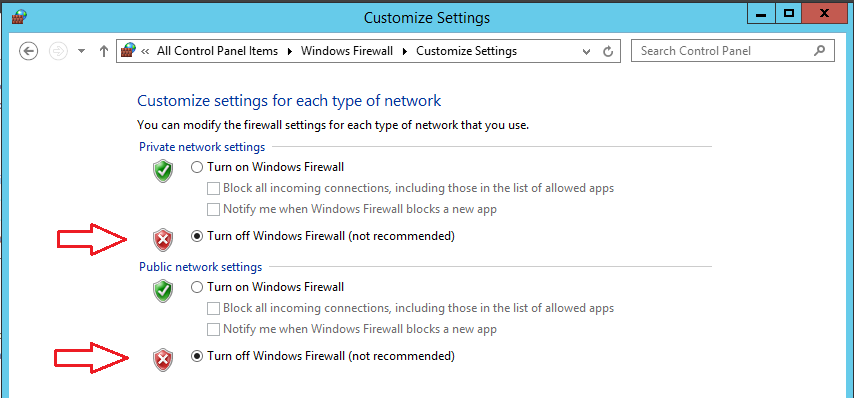854x398 pixels.
Task: Click the search magnifier icon
Action: (x=819, y=51)
